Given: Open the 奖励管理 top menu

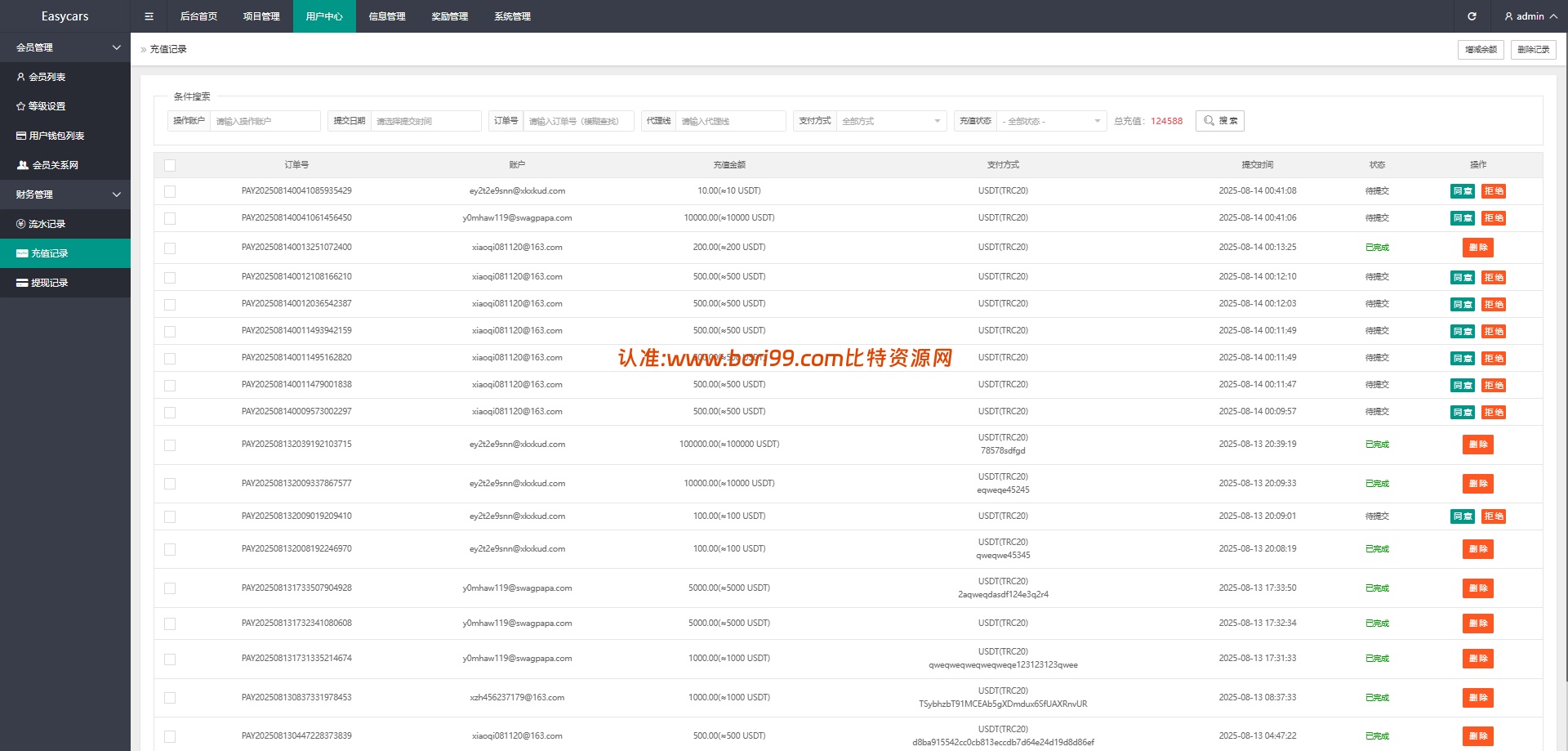Looking at the screenshot, I should click(x=450, y=16).
